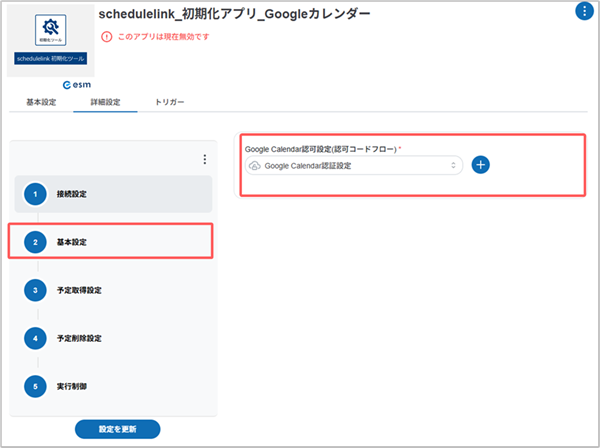
Task: Click the このアプリは現在無効です notice text
Action: [163, 37]
